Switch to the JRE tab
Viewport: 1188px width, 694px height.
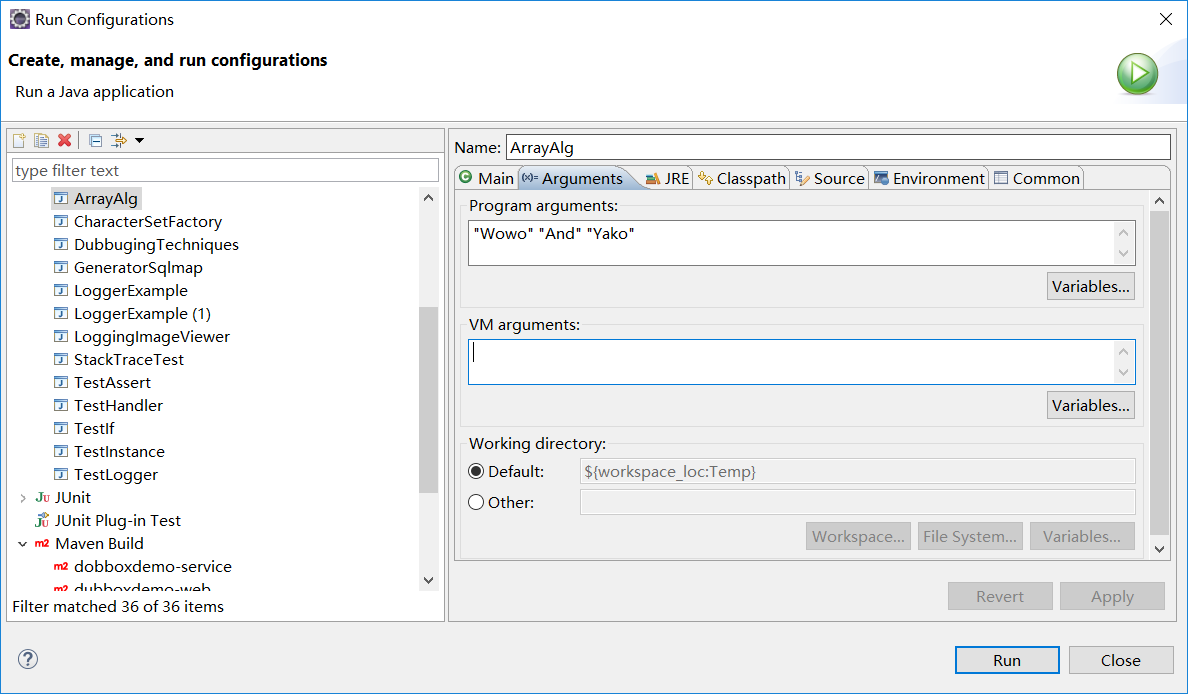[667, 179]
